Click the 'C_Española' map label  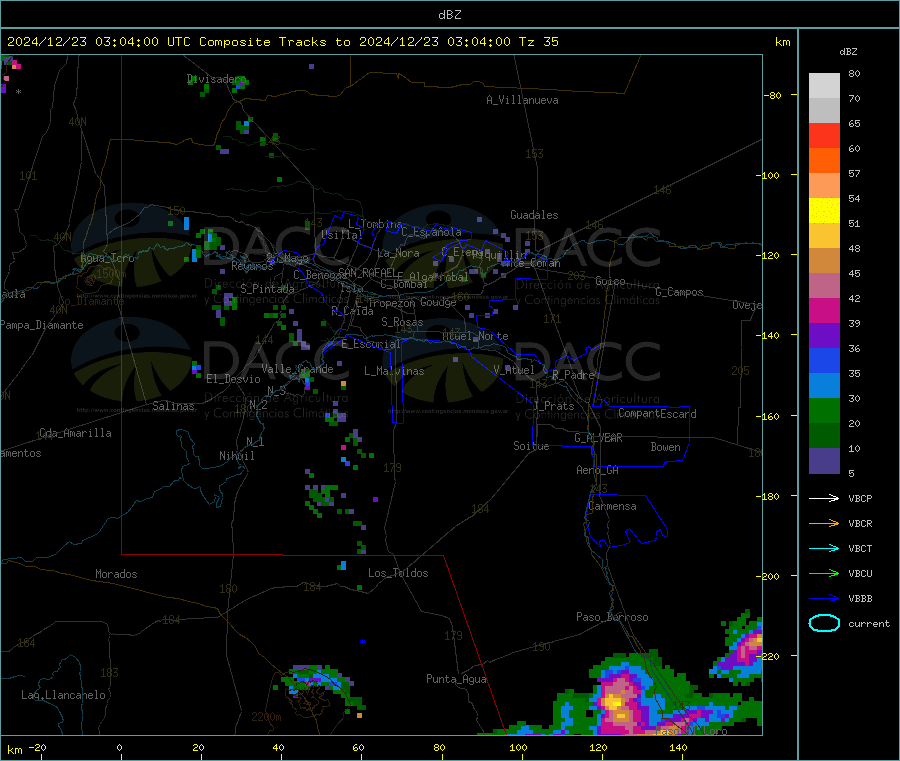point(431,232)
